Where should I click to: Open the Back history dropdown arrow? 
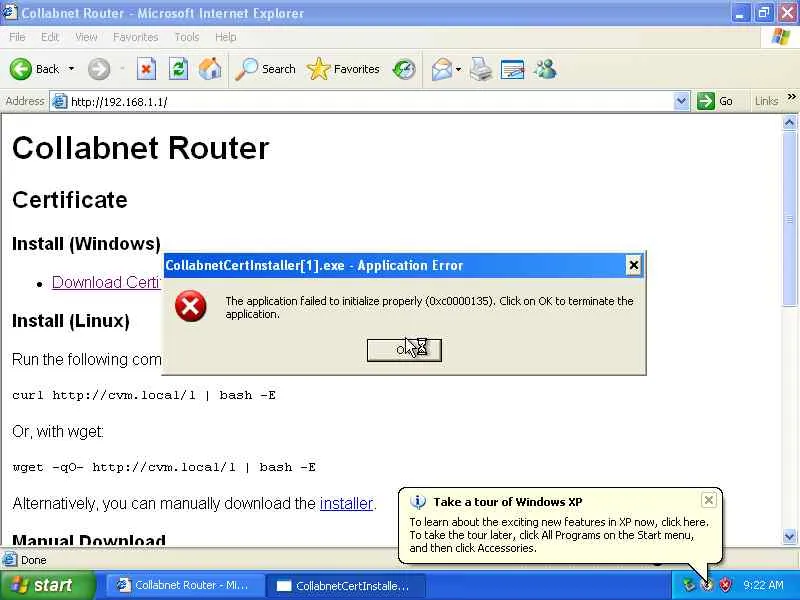(x=71, y=69)
